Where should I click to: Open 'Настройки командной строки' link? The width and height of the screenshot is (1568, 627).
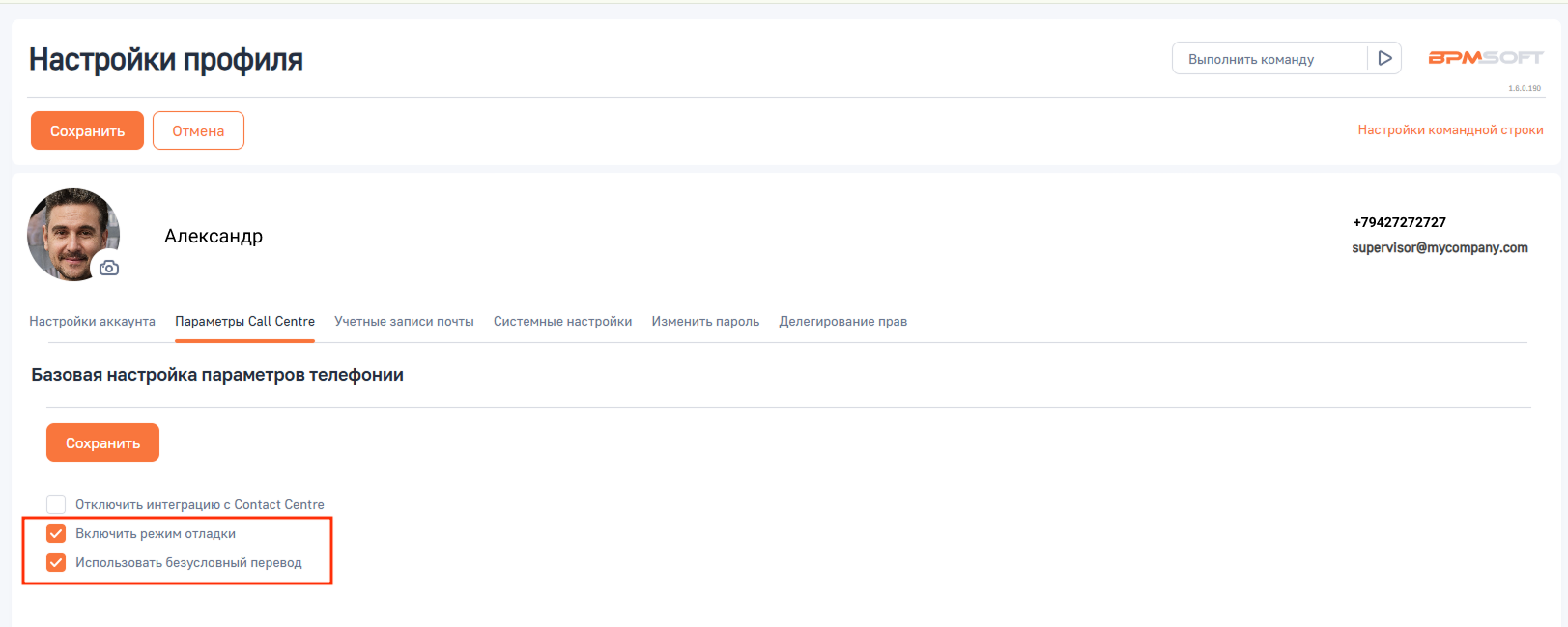(1450, 129)
